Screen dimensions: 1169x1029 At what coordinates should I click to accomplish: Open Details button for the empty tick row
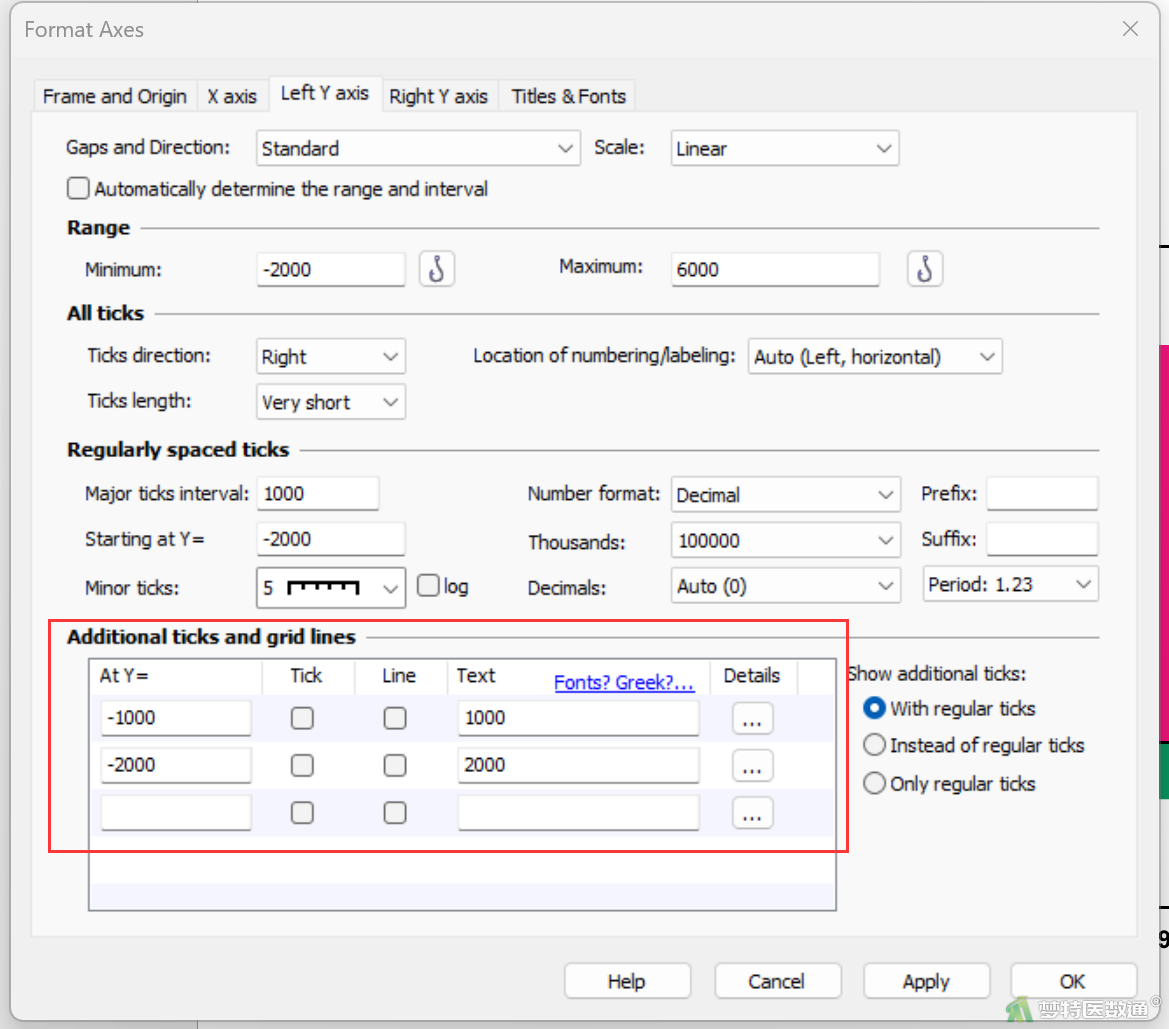(x=752, y=813)
